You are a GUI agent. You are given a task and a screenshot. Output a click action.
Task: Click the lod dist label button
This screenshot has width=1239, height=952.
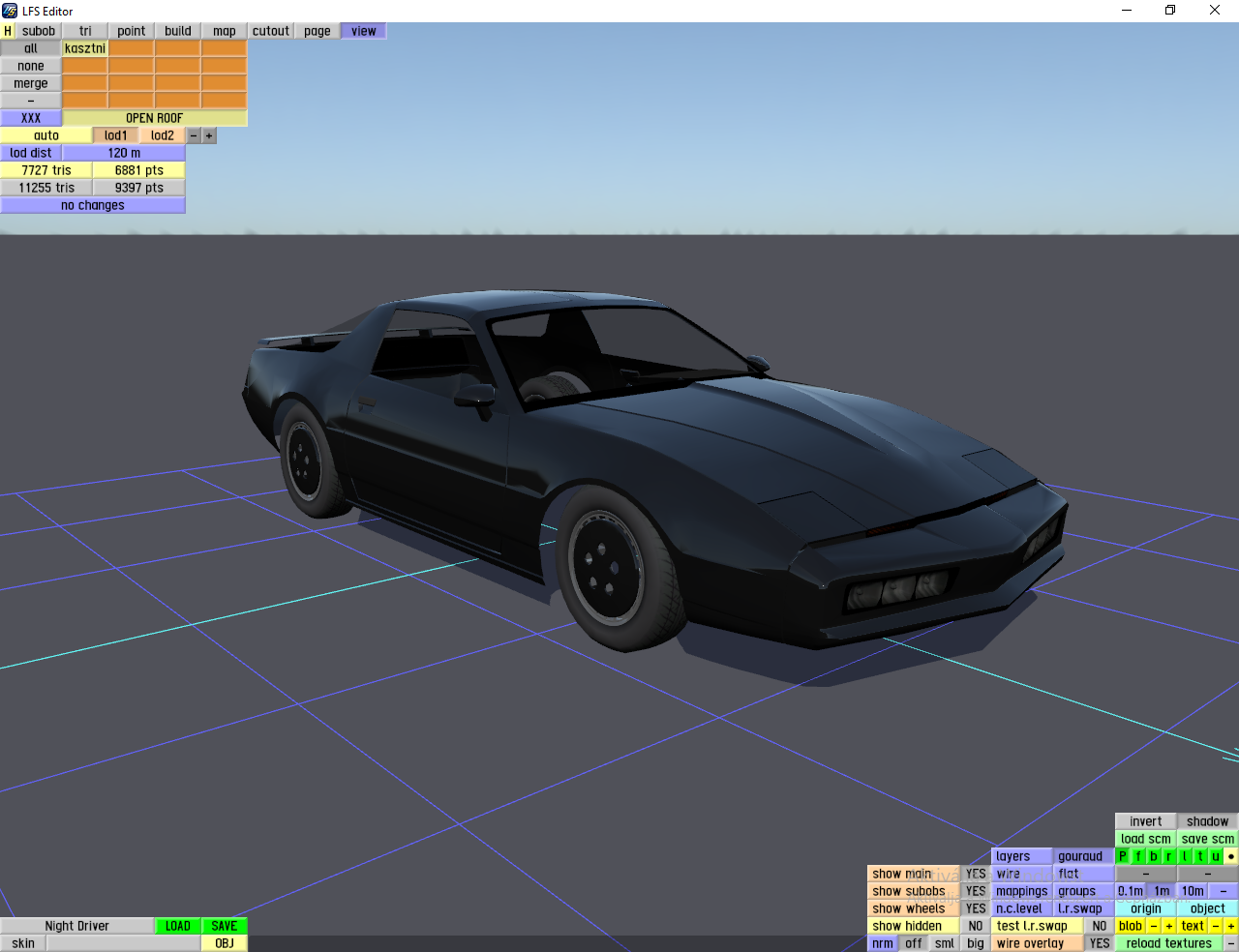tap(31, 153)
